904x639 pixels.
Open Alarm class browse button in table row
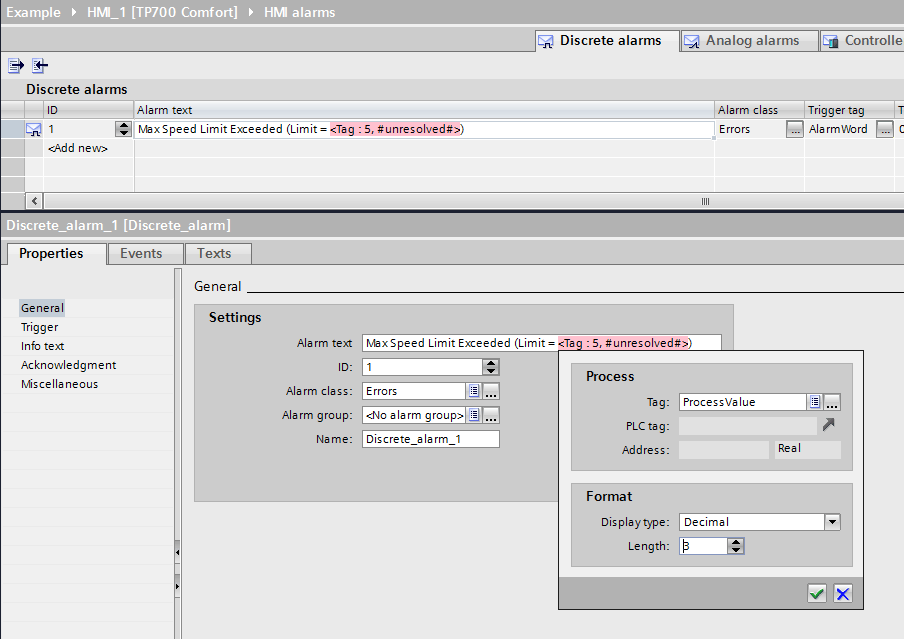coord(794,129)
